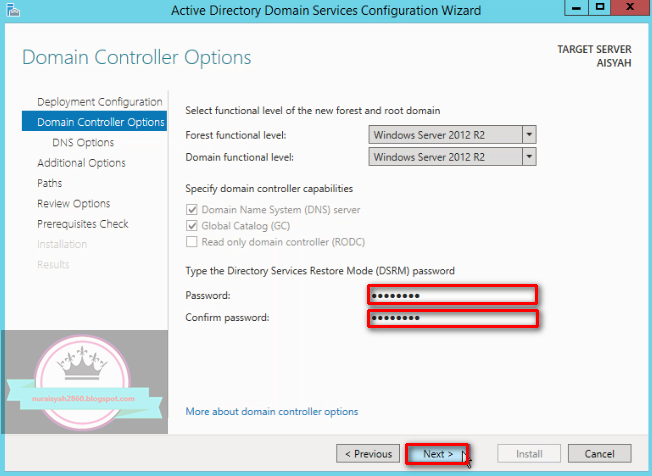Image resolution: width=652 pixels, height=476 pixels.
Task: Select Additional Options in the step list
Action: [x=81, y=163]
